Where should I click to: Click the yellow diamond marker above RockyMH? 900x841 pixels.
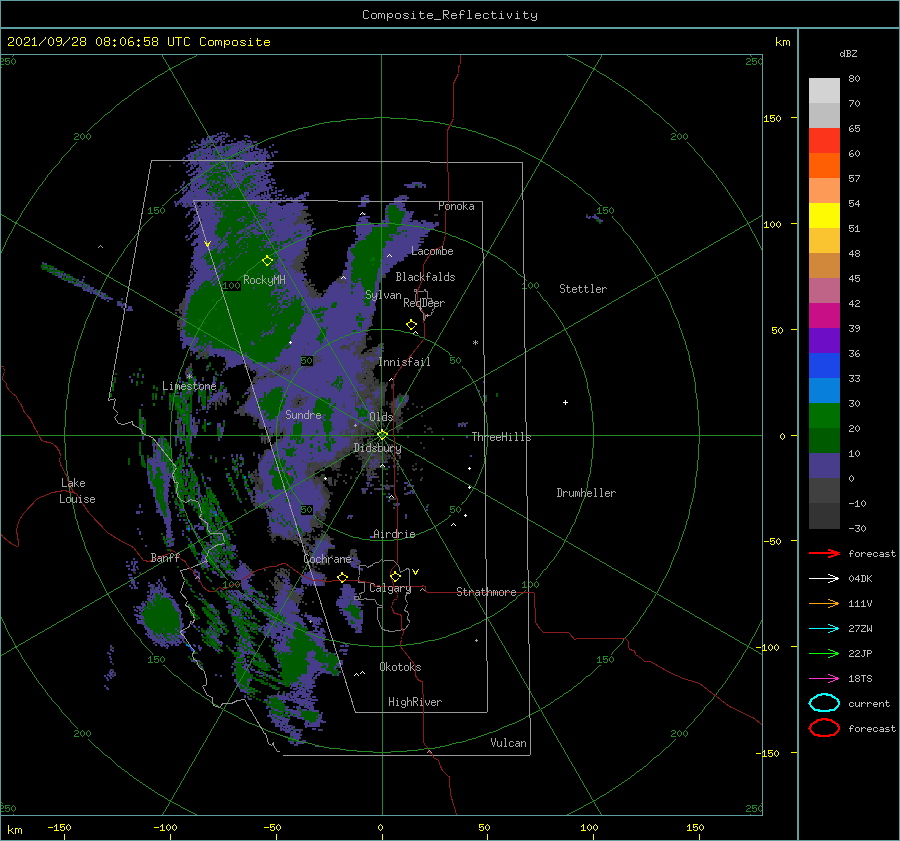pos(267,261)
